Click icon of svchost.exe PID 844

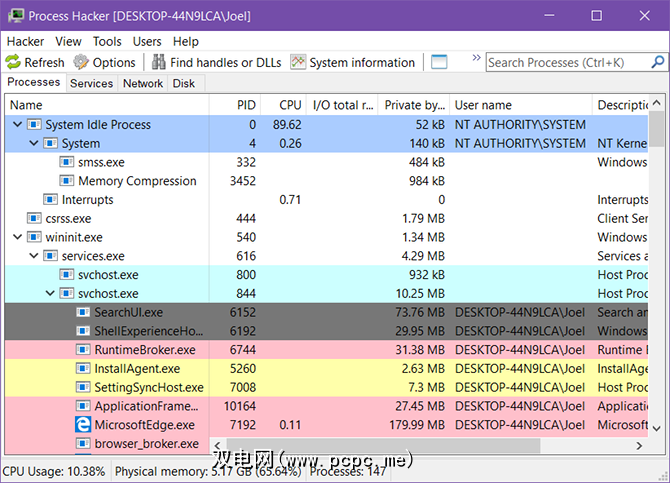pos(67,293)
